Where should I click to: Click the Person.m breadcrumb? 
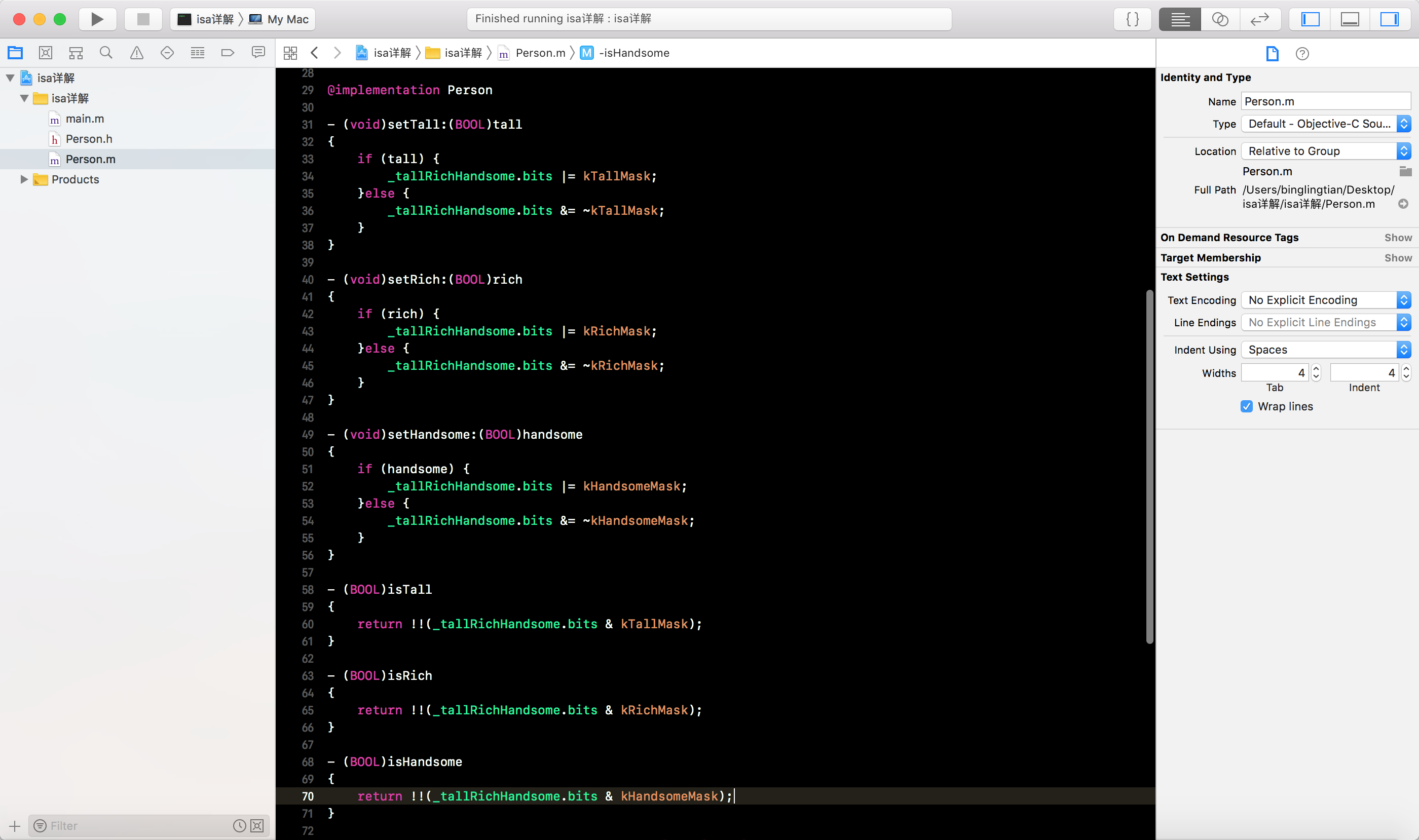click(532, 53)
